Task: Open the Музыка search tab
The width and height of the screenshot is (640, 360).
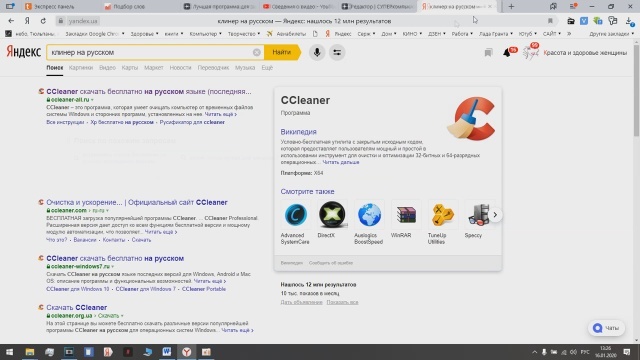Action: pos(245,68)
